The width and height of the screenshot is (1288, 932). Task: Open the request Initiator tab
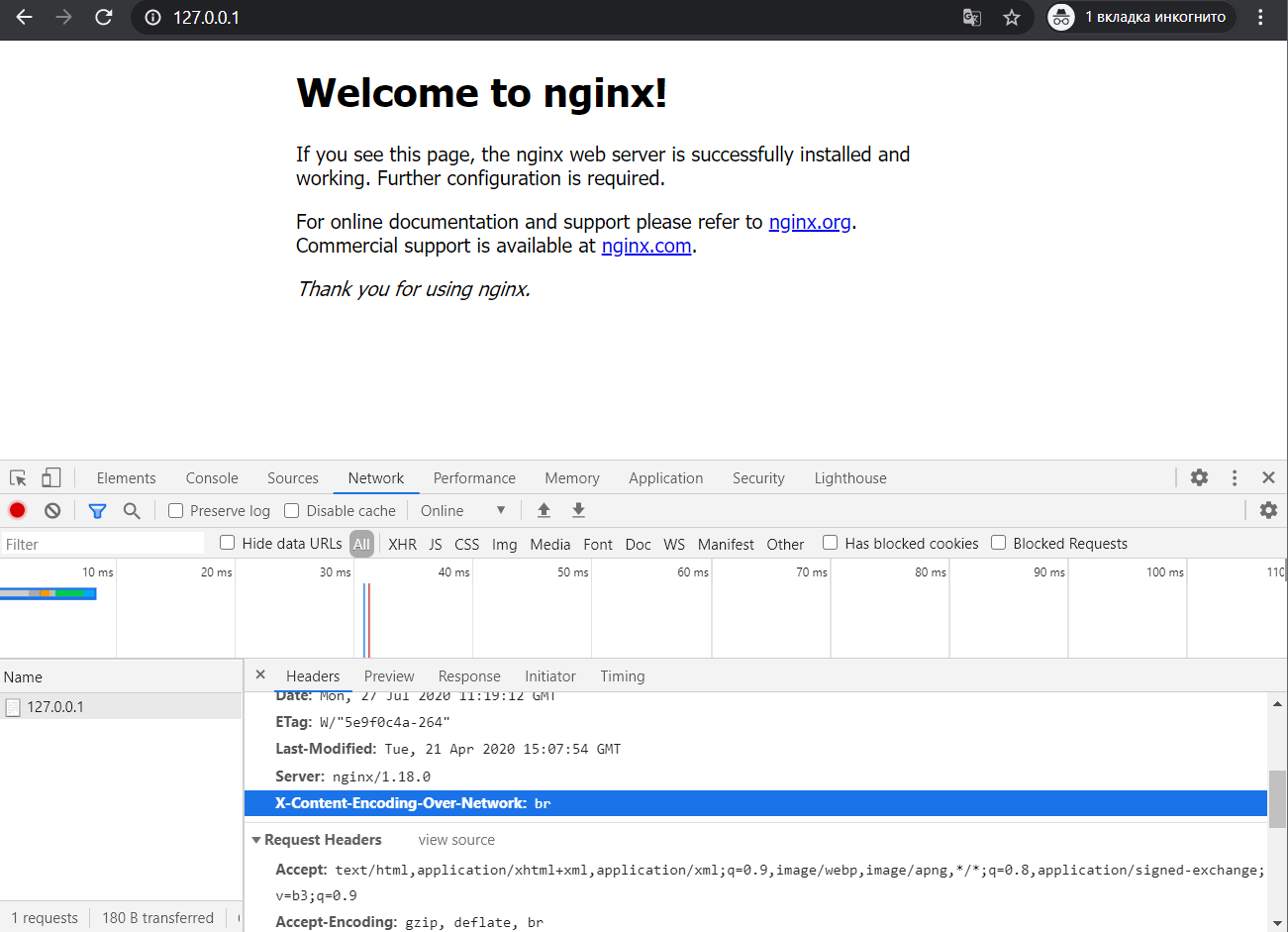550,675
